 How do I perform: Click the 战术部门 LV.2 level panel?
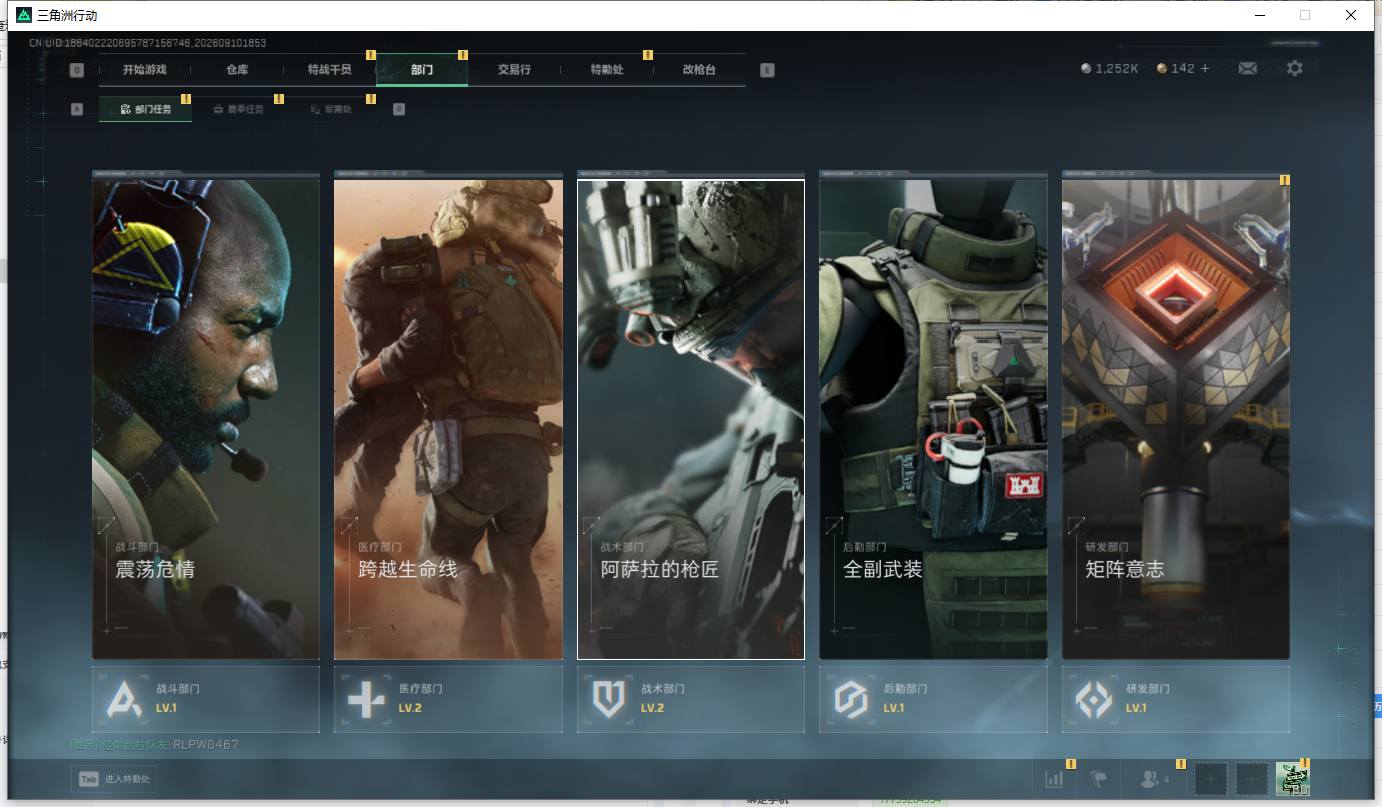coord(691,699)
